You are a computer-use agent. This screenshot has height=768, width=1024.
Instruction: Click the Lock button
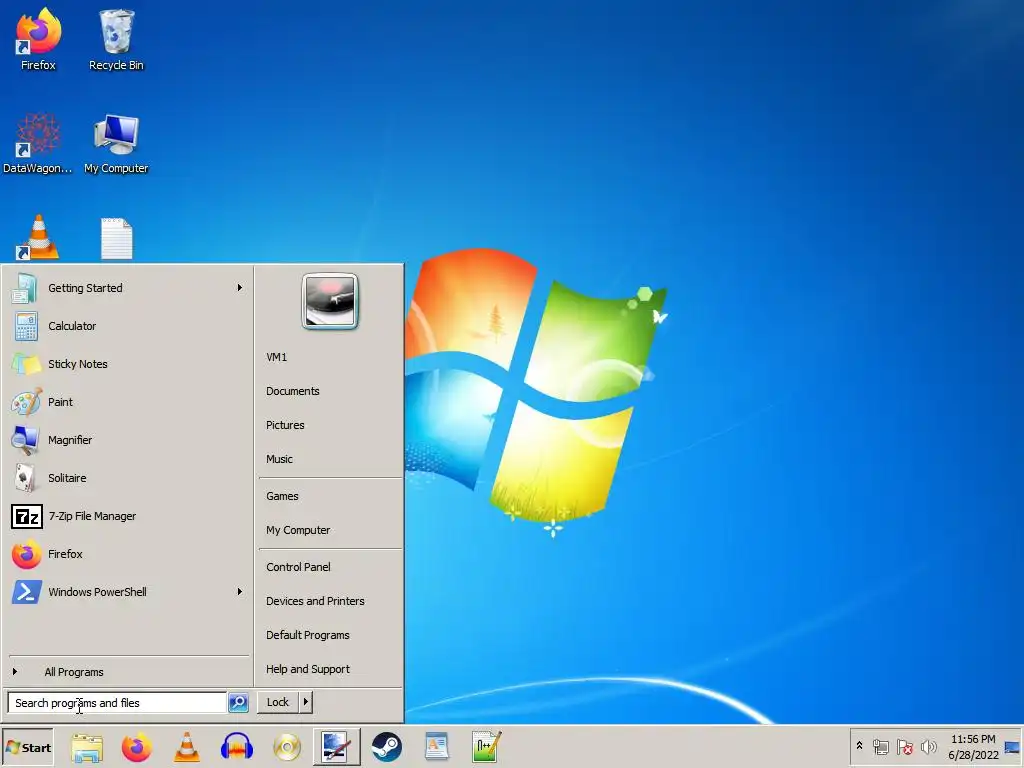click(x=278, y=702)
